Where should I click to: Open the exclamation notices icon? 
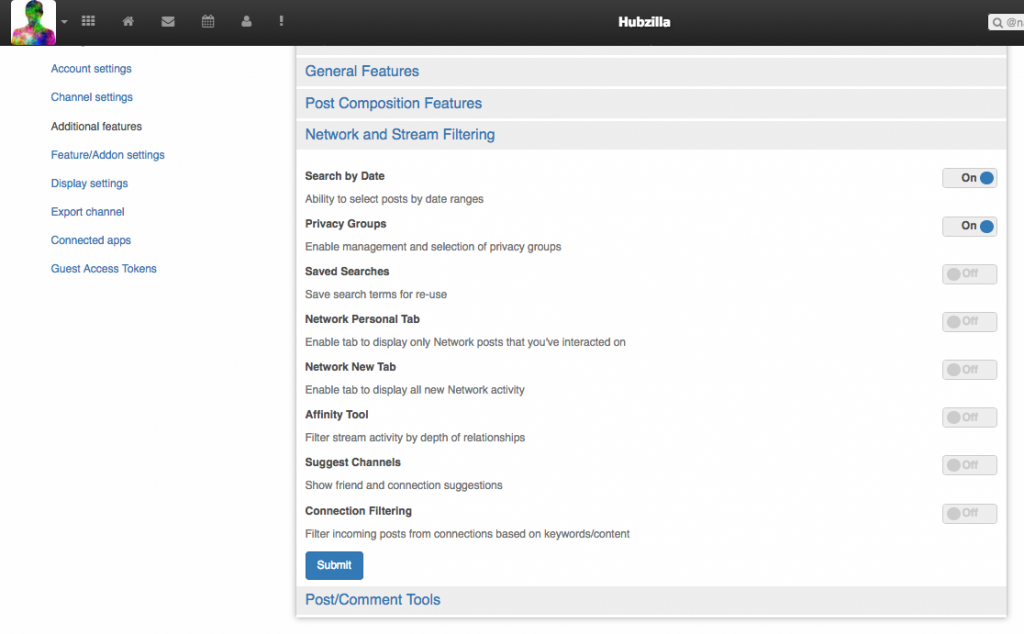click(282, 21)
